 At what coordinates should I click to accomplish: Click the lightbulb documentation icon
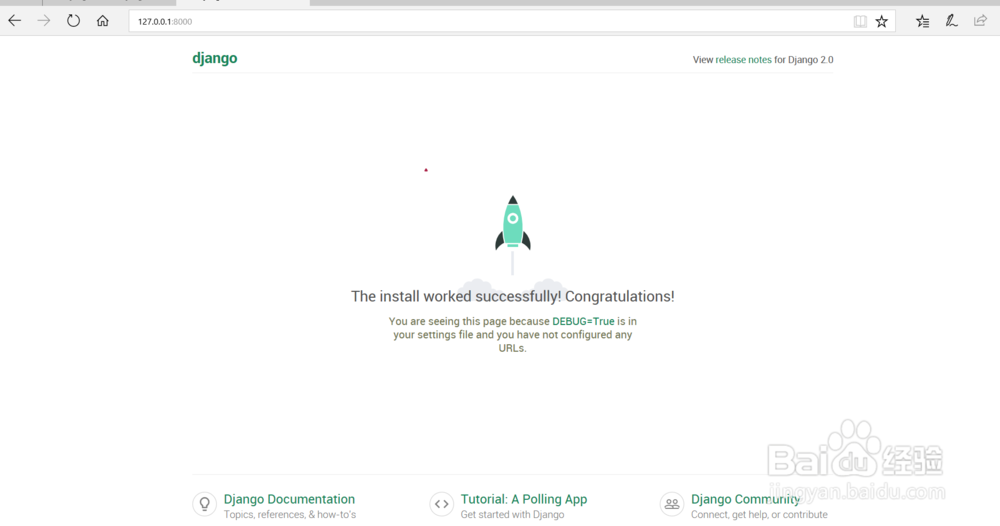[x=205, y=504]
